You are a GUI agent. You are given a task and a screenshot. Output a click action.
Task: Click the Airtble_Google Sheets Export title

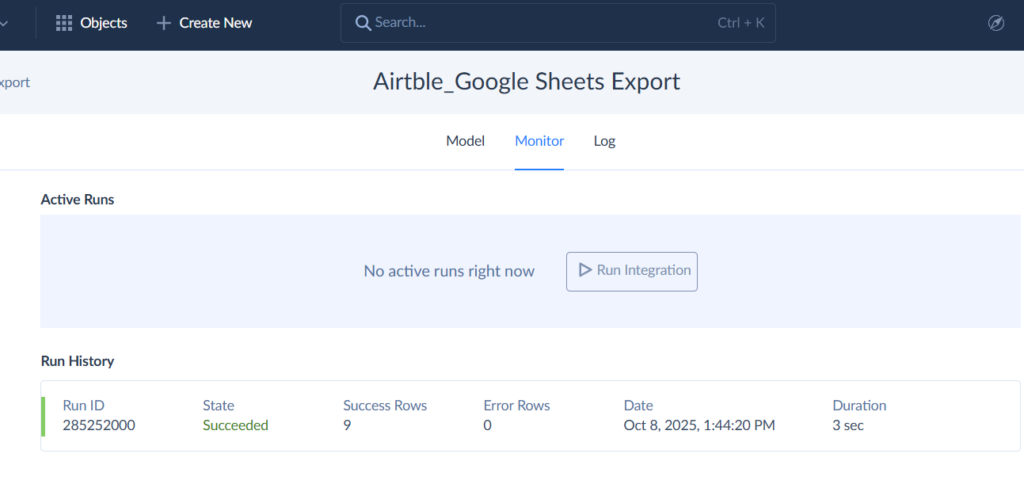[x=526, y=82]
